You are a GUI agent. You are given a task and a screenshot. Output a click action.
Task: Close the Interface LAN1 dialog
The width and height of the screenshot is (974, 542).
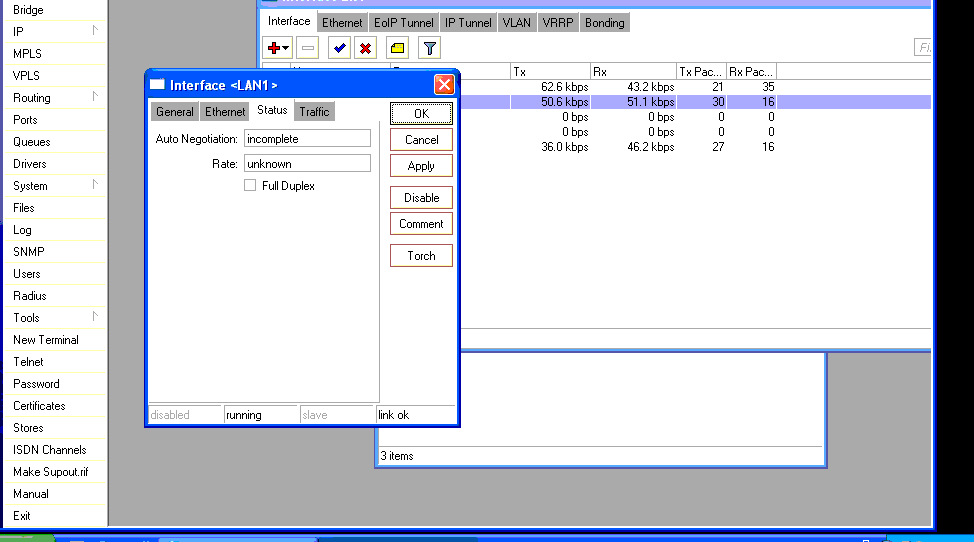pos(444,85)
